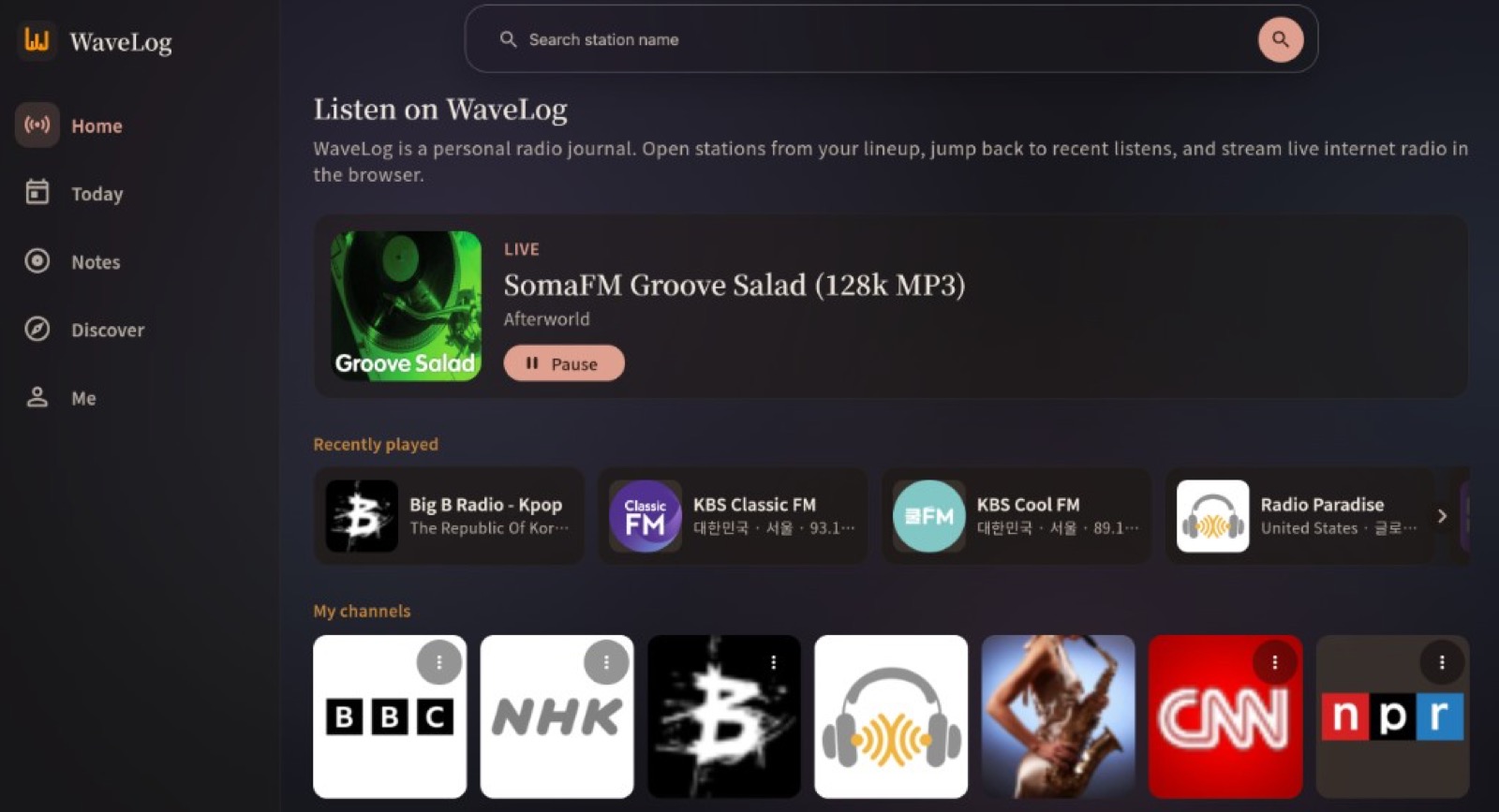The height and width of the screenshot is (812, 1499).
Task: Open the three-dot menu on the NHK tile
Action: coord(606,662)
